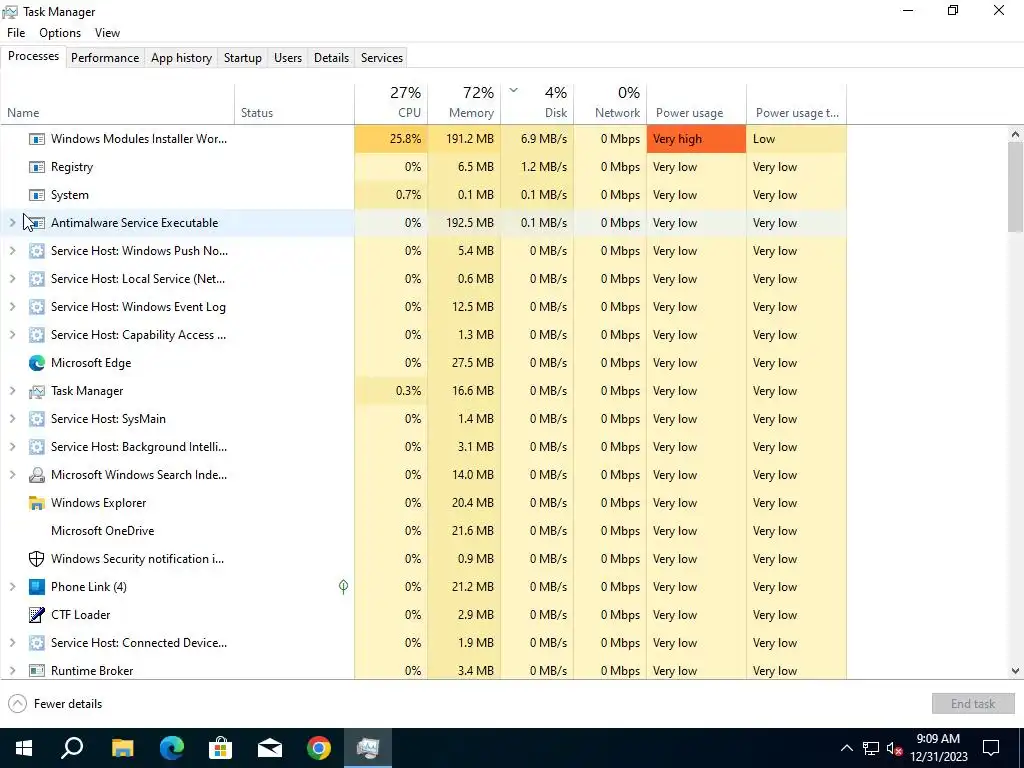
Task: Click the muted speaker volume icon
Action: tap(894, 748)
